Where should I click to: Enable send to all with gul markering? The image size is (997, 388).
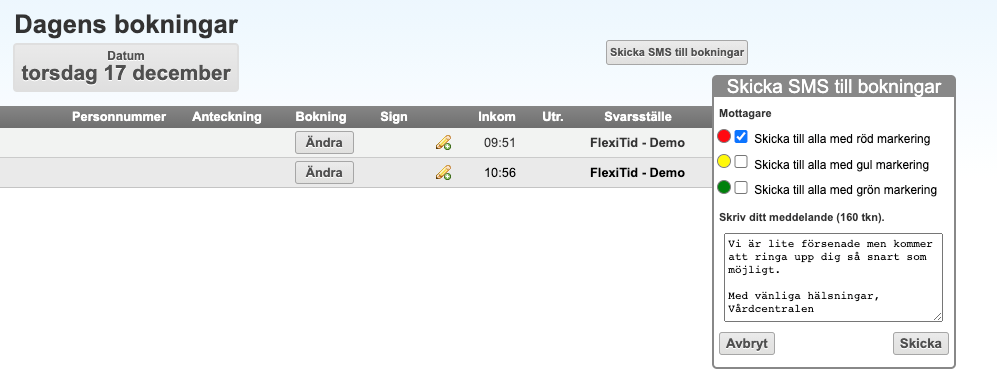(741, 162)
